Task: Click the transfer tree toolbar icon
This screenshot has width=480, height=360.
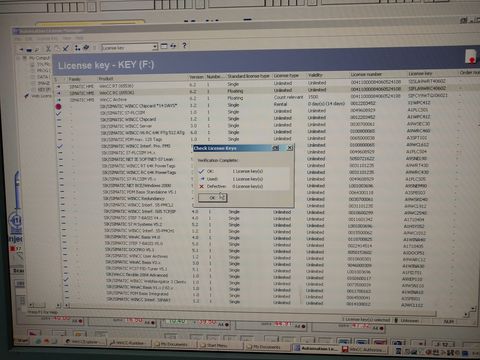Action: coord(77,48)
